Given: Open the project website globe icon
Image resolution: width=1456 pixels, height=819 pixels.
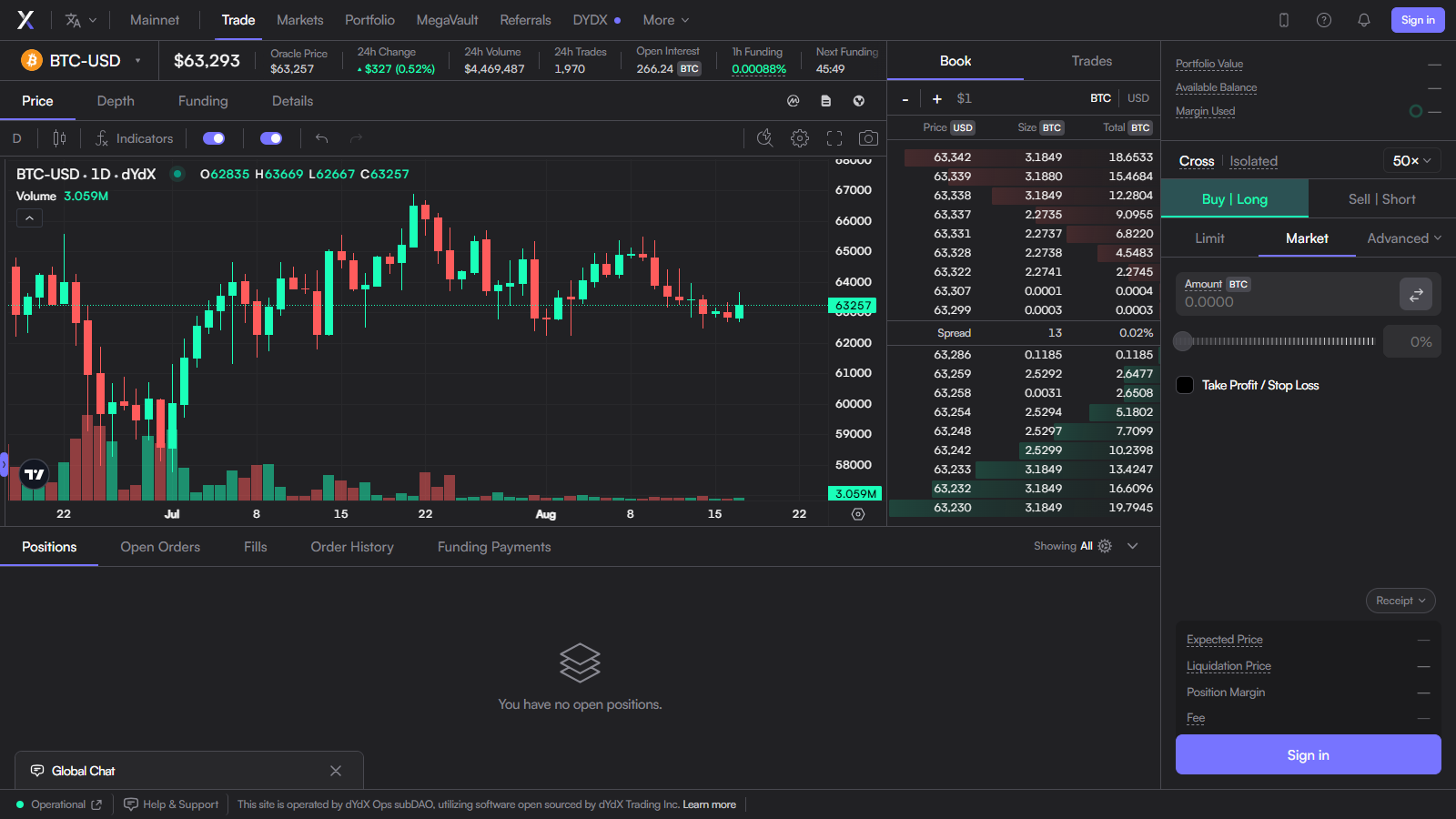Looking at the screenshot, I should [x=859, y=101].
